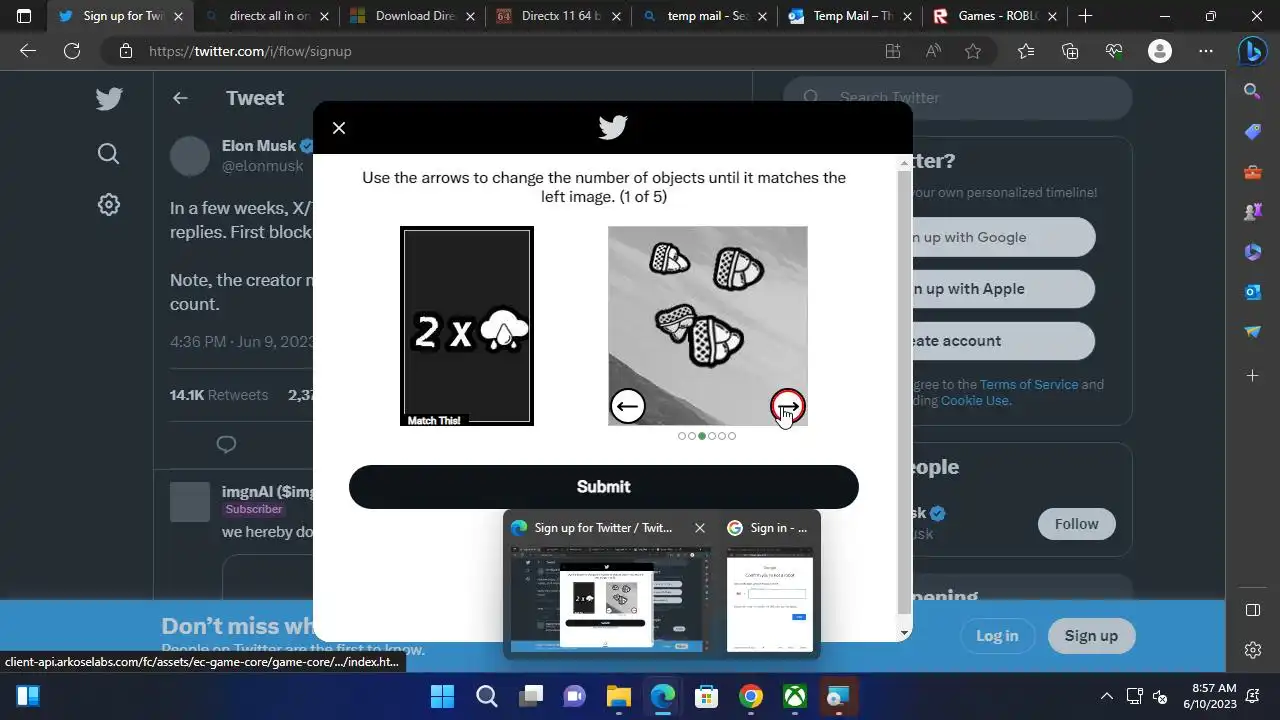Select Sign in Chrome window thumbnail
1280x720 pixels.
coord(770,599)
